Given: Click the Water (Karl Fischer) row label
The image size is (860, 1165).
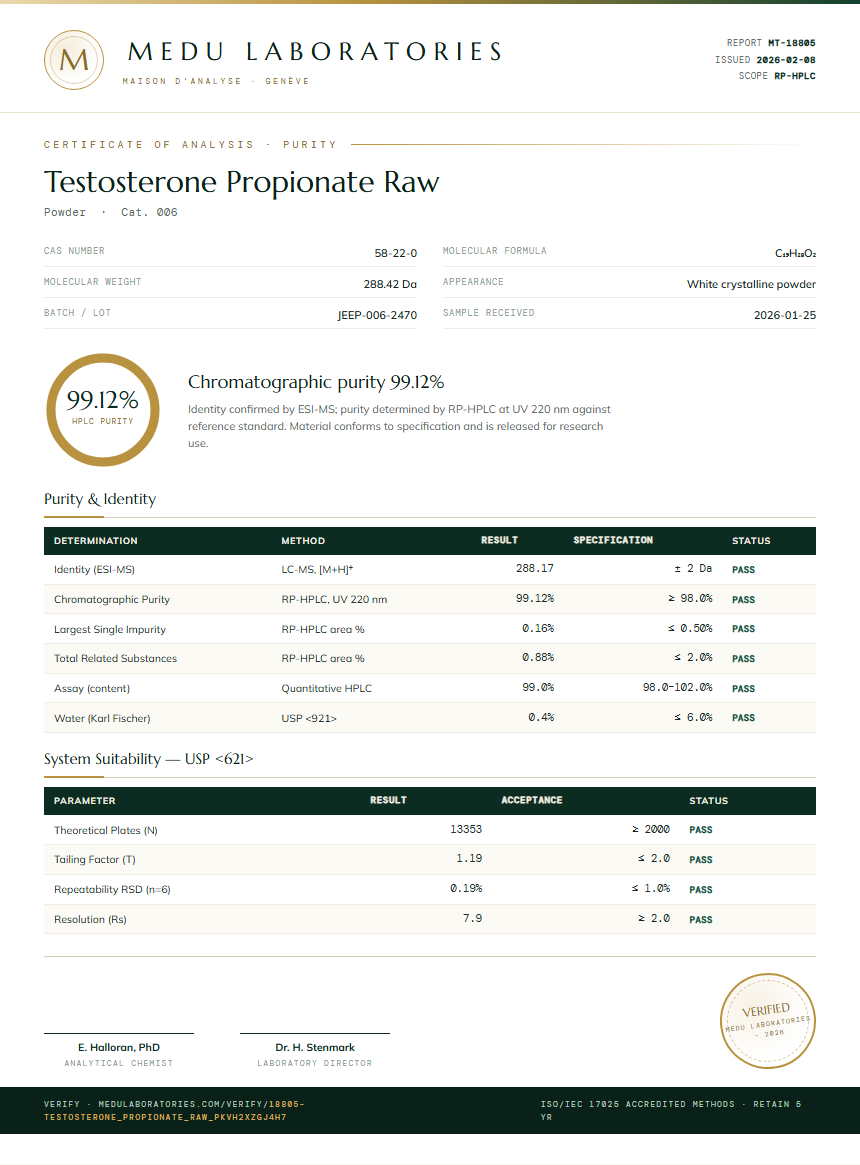Looking at the screenshot, I should point(102,718).
